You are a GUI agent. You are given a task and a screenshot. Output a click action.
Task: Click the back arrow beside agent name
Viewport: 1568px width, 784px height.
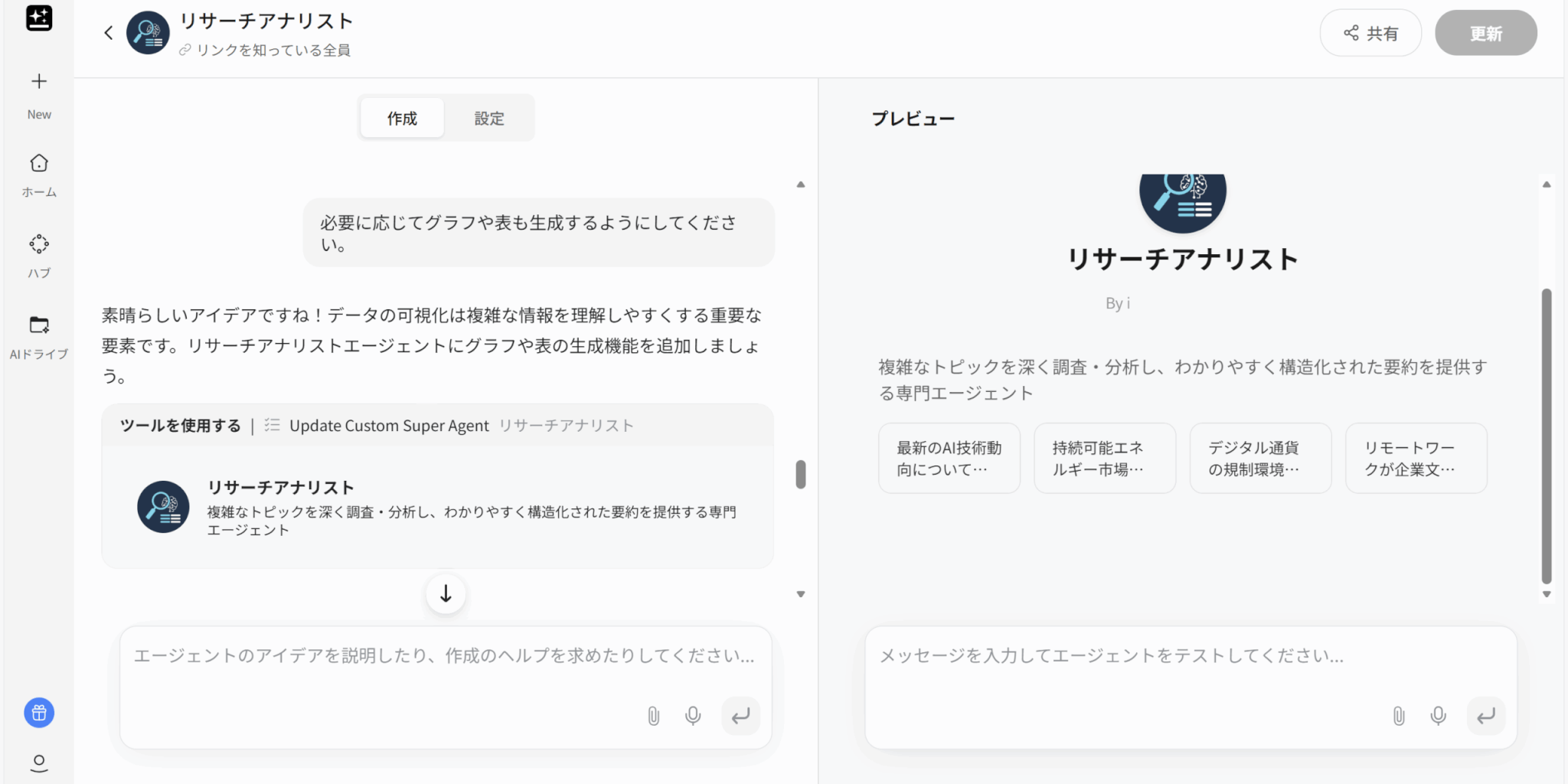(109, 33)
